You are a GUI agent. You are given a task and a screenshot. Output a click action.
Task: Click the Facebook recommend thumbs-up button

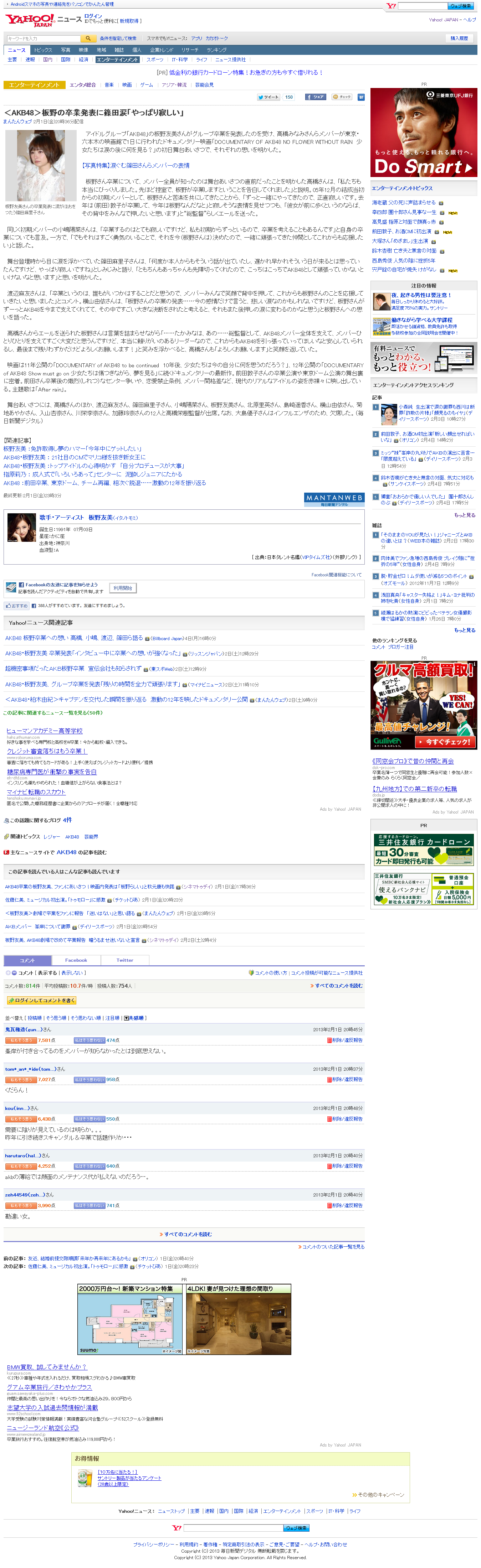tap(17, 606)
